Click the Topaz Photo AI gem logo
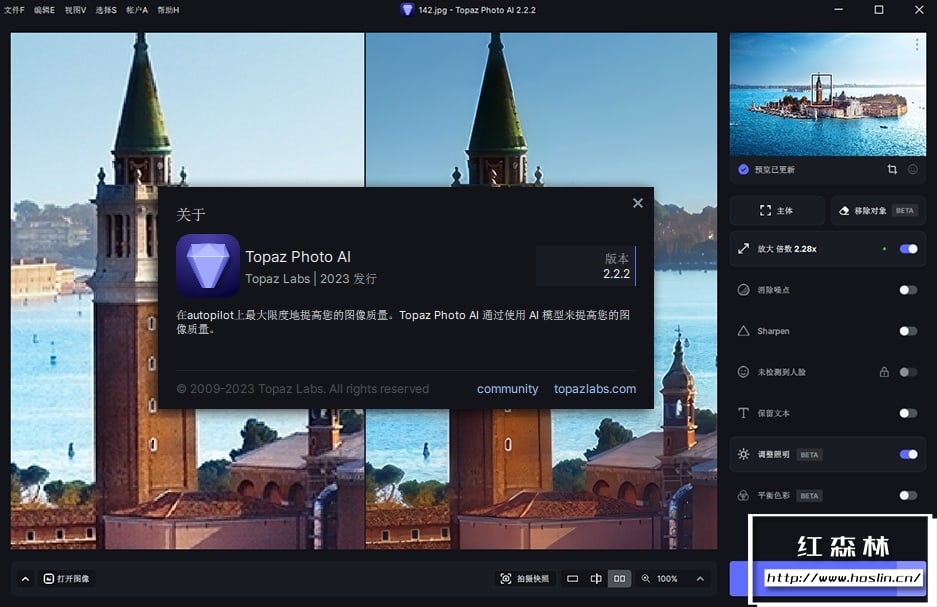 (x=208, y=266)
